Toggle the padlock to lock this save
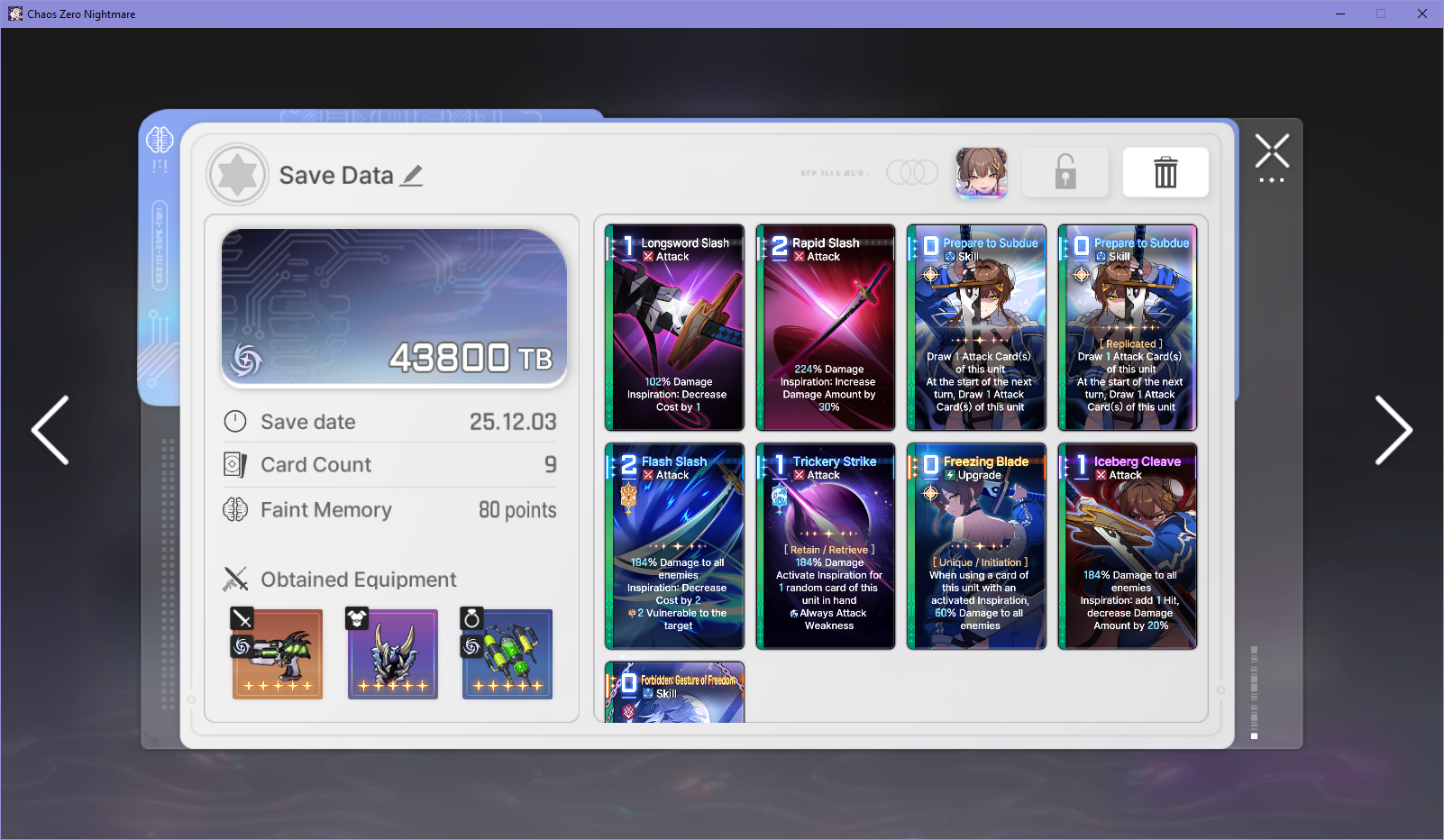 [1065, 172]
